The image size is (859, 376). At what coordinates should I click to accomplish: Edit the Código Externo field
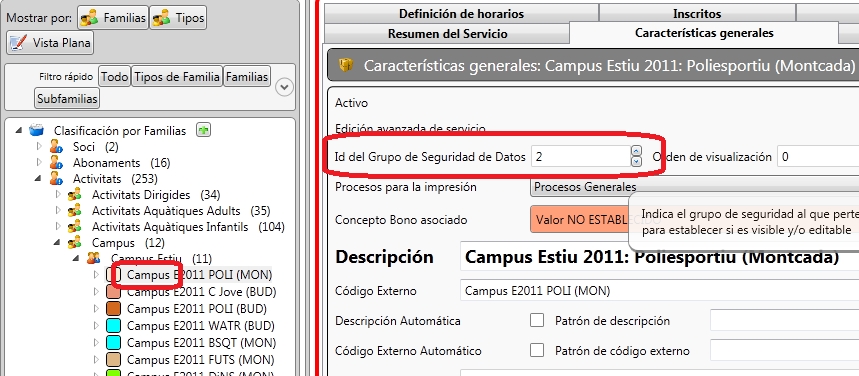pos(660,290)
